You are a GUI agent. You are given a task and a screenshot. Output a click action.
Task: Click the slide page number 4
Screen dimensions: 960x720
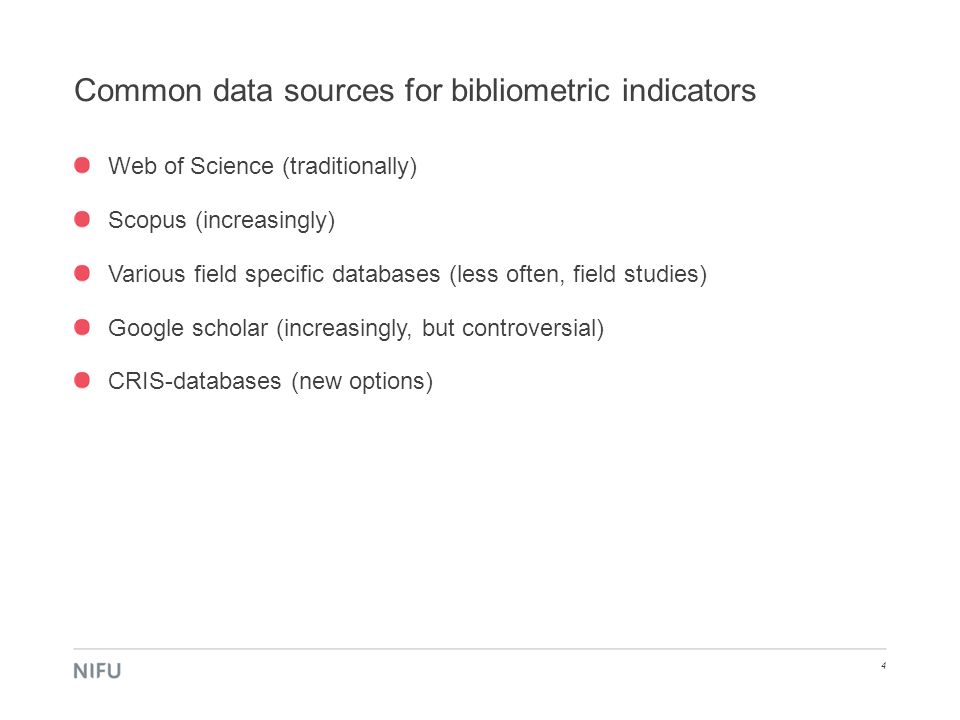(883, 666)
